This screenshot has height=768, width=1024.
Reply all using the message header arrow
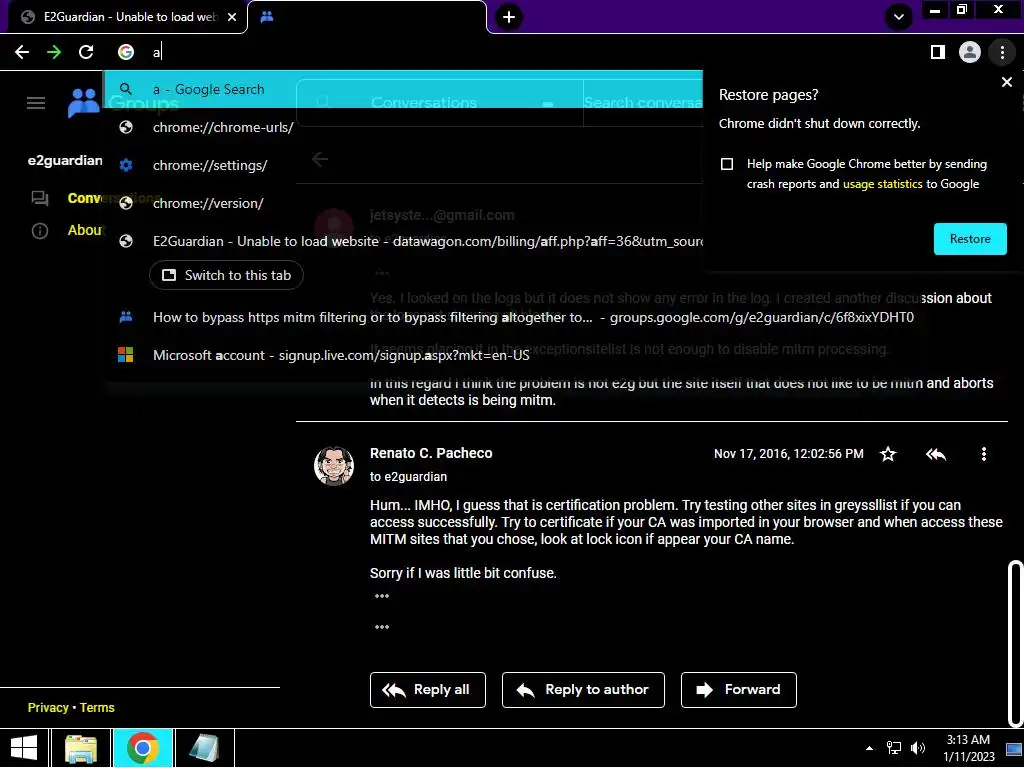pyautogui.click(x=936, y=454)
